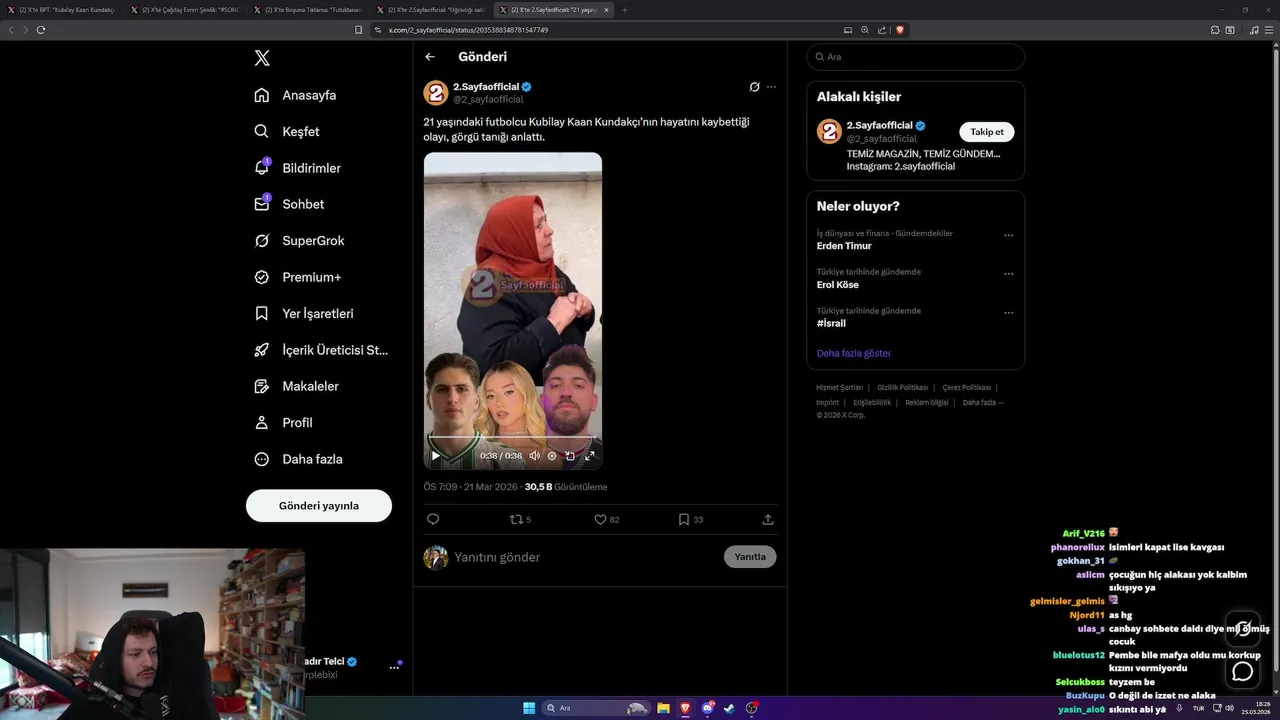
Task: Click the Grok icon on the post header
Action: point(755,87)
